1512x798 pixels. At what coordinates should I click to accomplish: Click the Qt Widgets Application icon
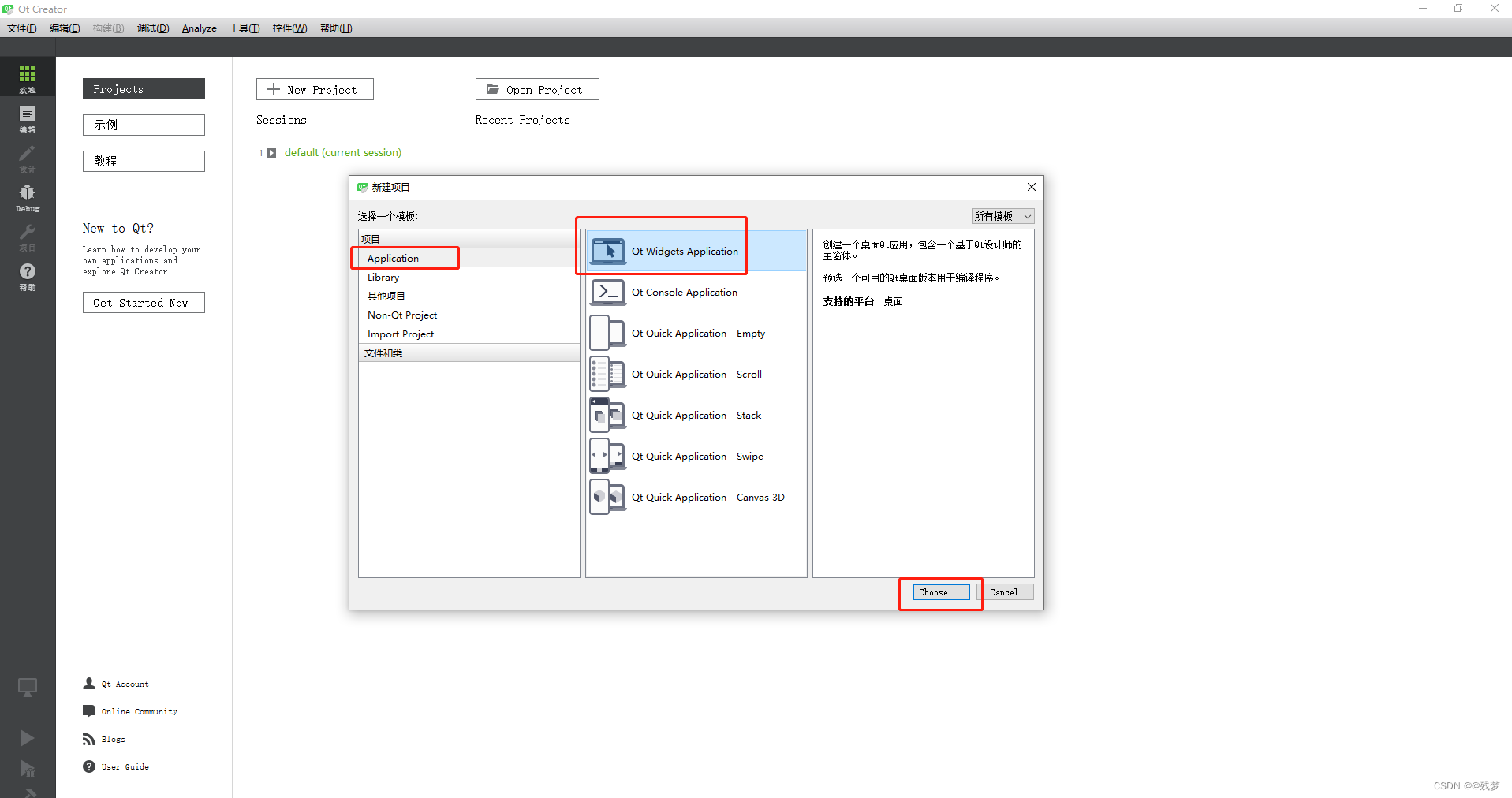coord(608,251)
